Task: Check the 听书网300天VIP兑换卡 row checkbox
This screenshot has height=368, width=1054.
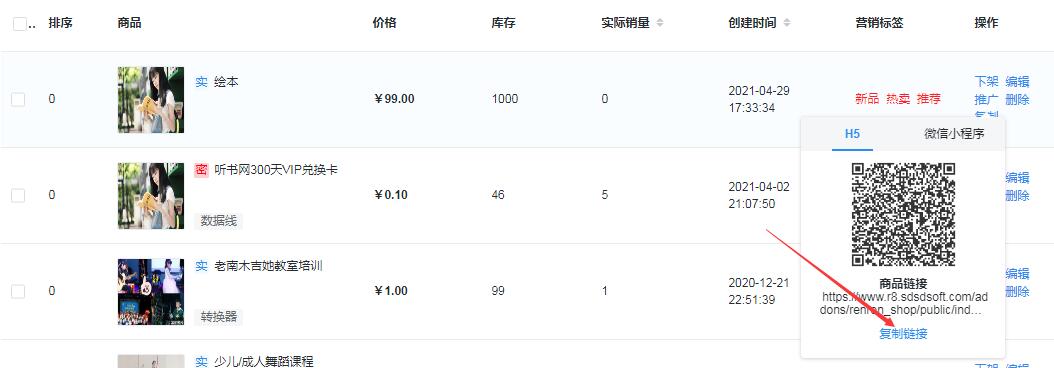Action: (x=18, y=195)
